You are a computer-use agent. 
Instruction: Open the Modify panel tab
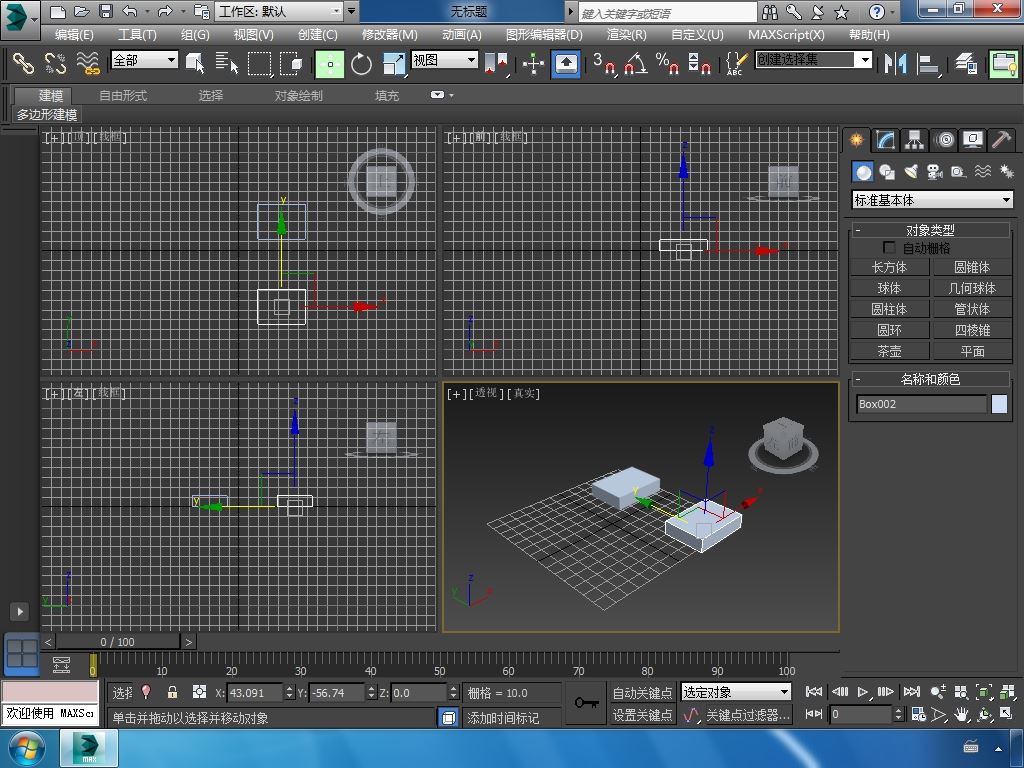point(885,140)
